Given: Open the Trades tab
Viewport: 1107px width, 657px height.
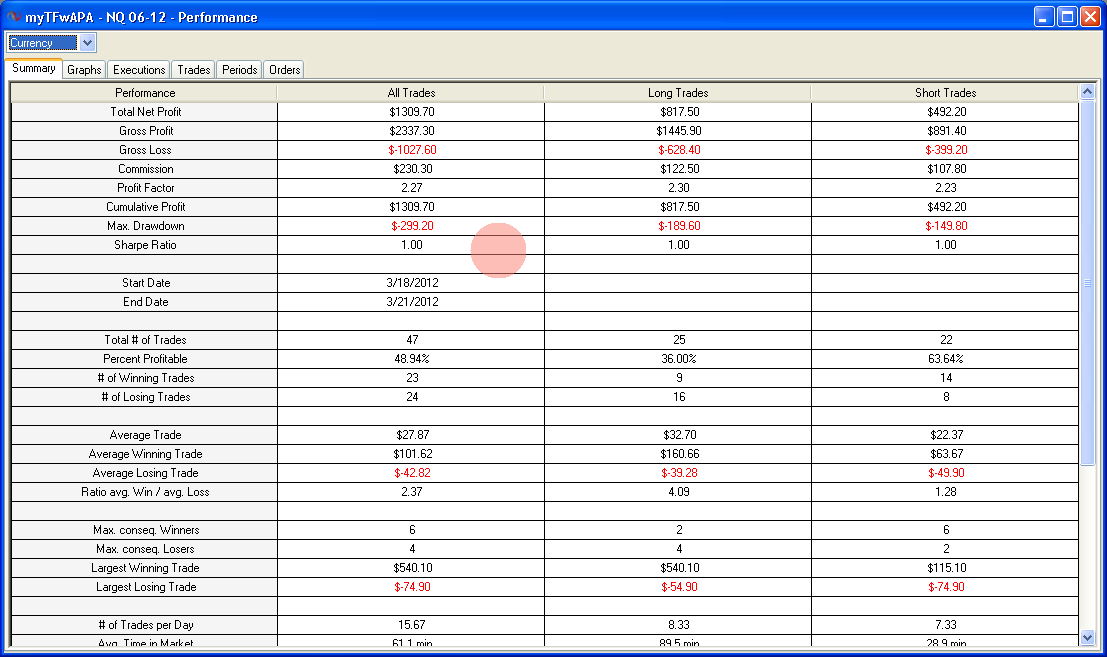Looking at the screenshot, I should tap(193, 70).
